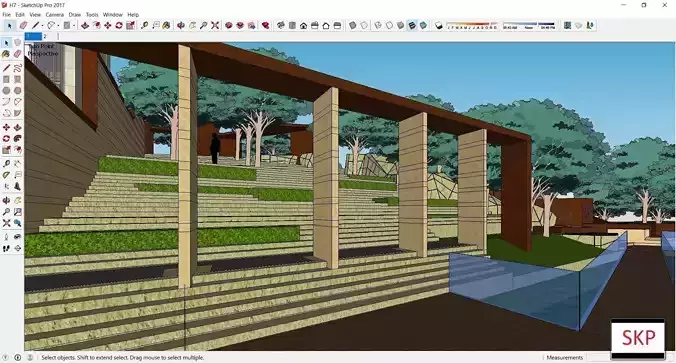Open the Help menu
Image resolution: width=676 pixels, height=363 pixels.
(133, 14)
